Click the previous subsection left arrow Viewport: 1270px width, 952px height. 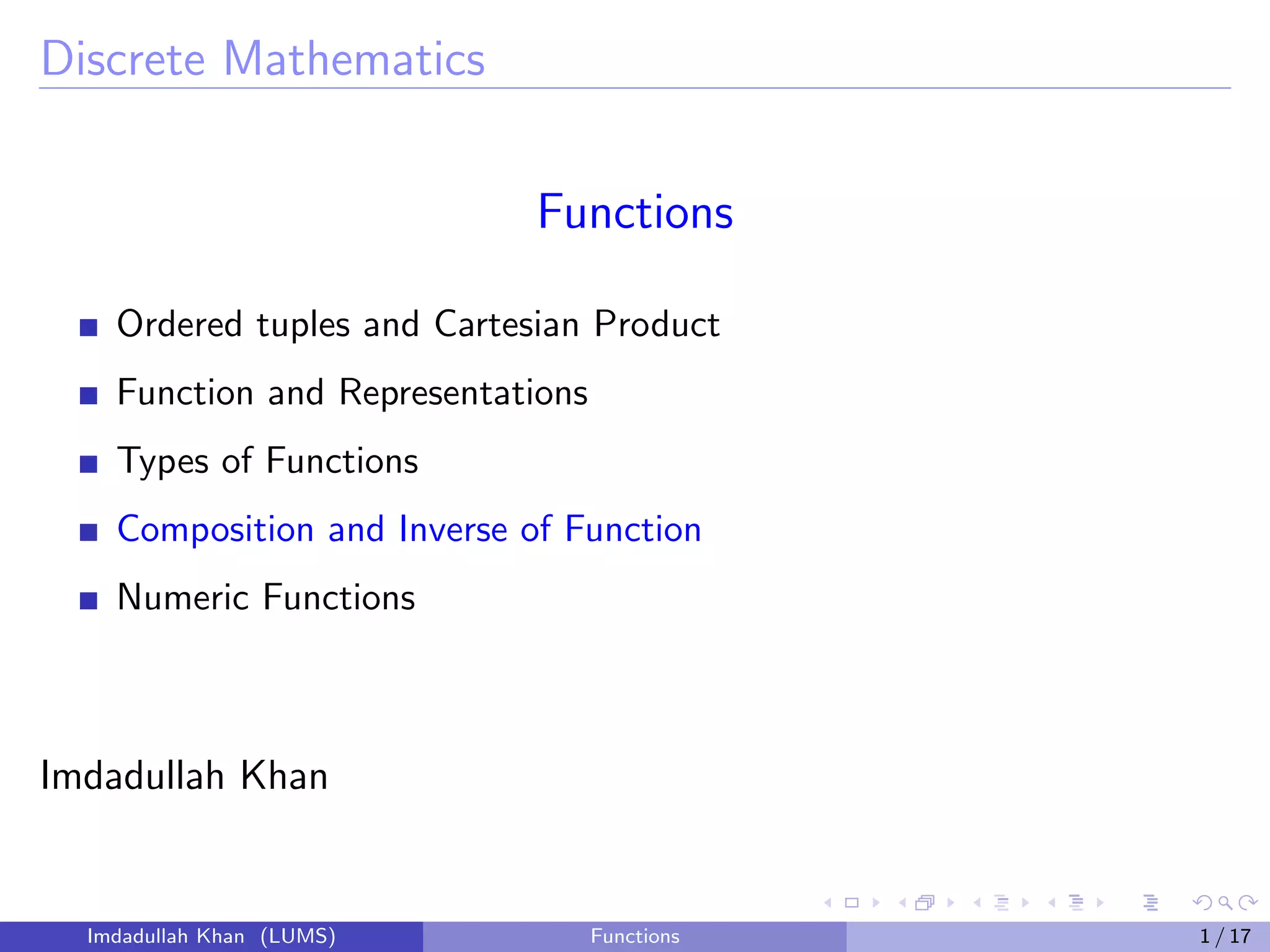point(977,903)
